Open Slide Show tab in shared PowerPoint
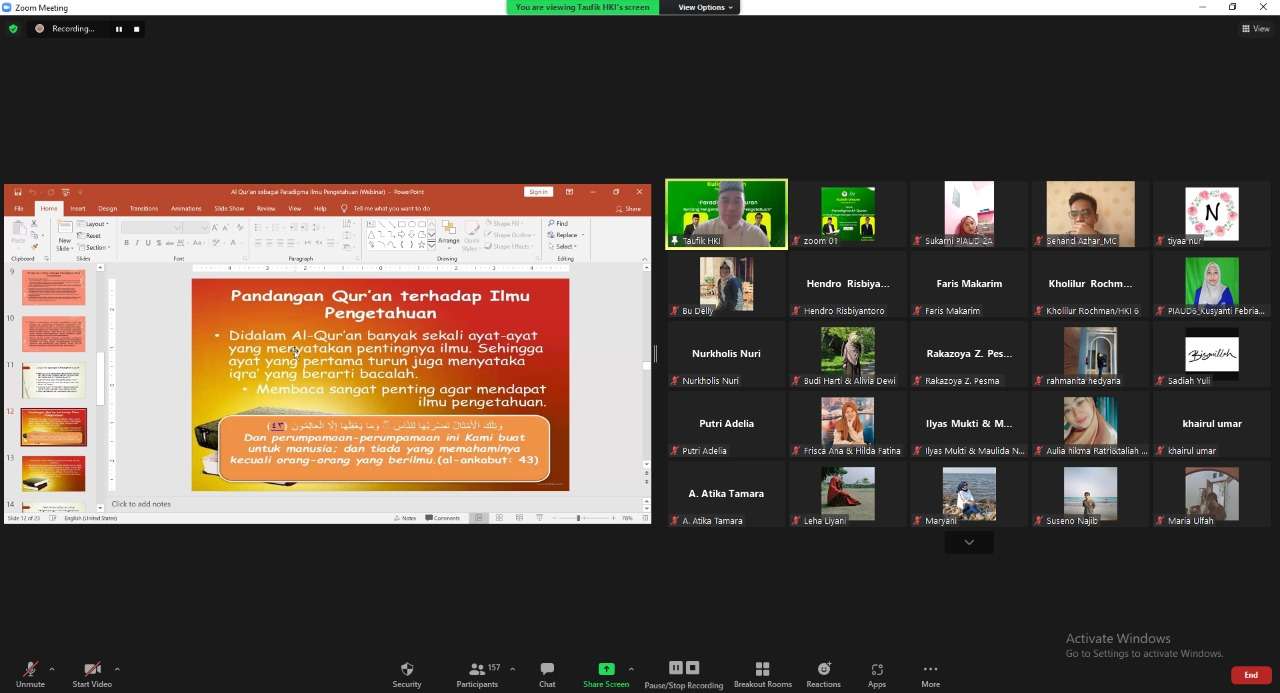 [229, 209]
